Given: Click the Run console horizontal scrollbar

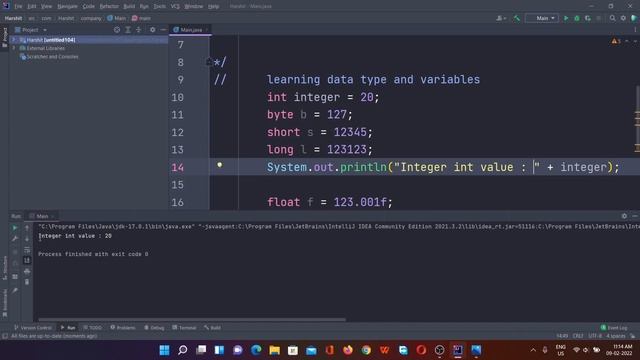Looking at the screenshot, I should (192, 320).
